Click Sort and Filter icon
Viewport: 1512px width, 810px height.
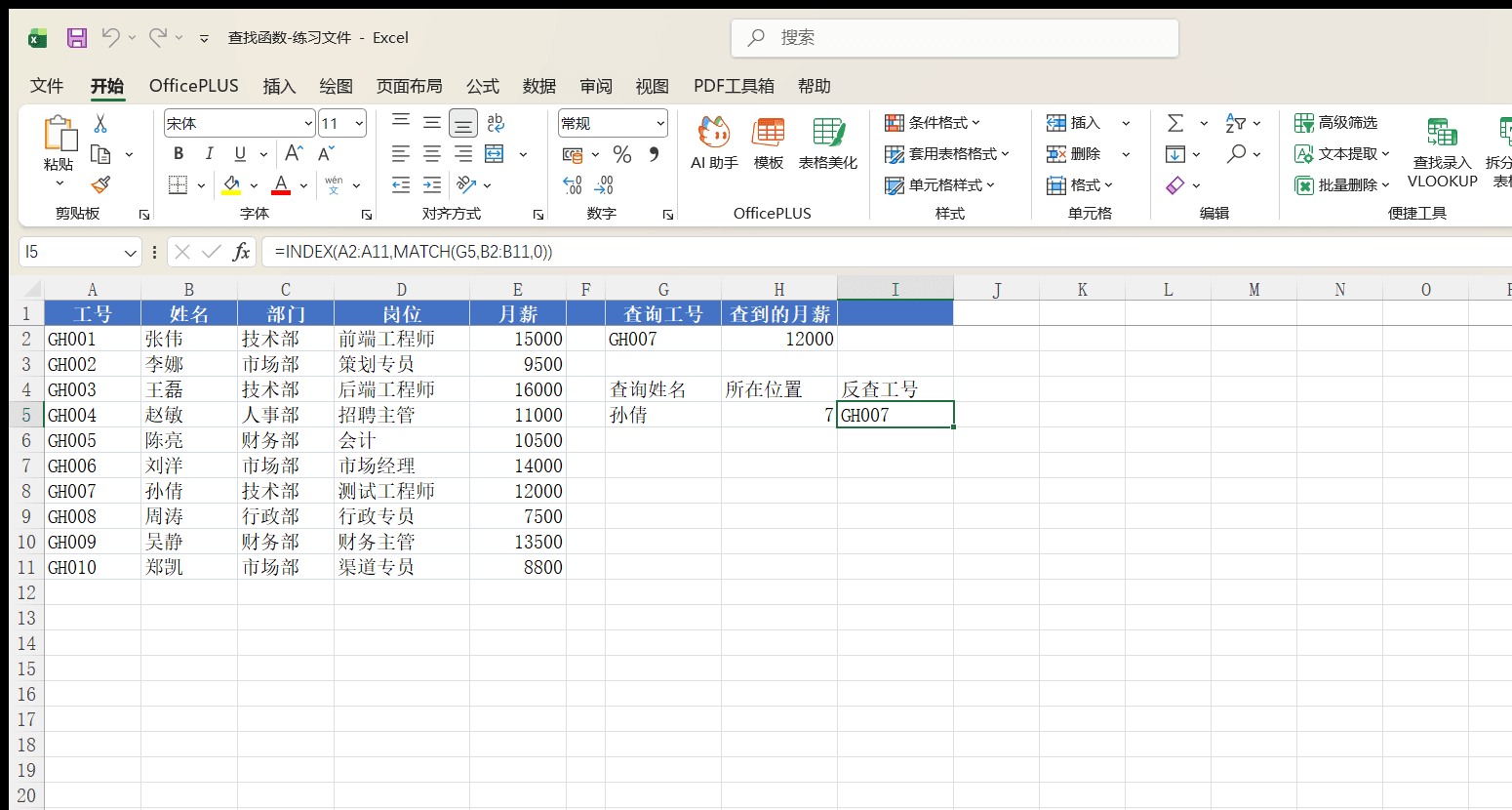coord(1236,123)
